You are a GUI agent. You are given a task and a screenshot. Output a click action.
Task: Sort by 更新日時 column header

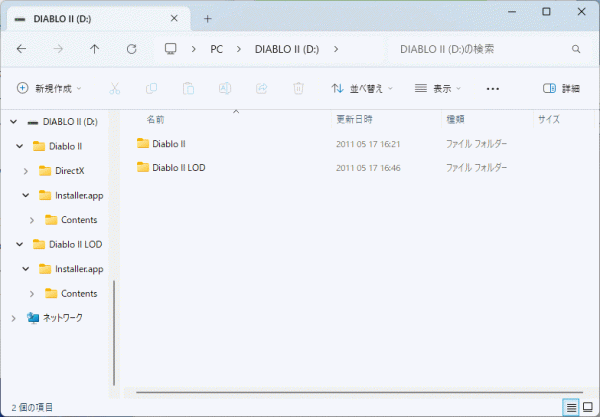(x=354, y=119)
